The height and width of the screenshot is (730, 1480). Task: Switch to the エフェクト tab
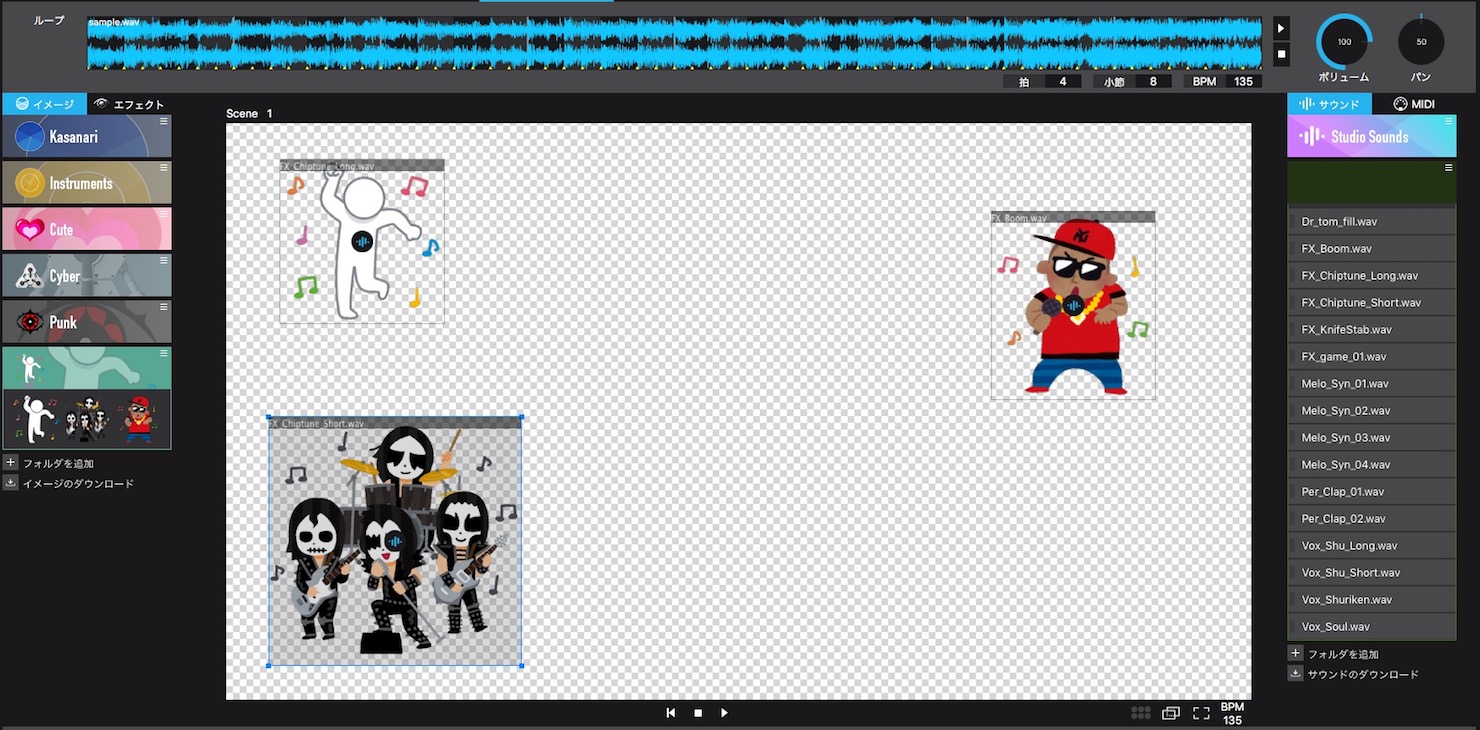click(129, 104)
